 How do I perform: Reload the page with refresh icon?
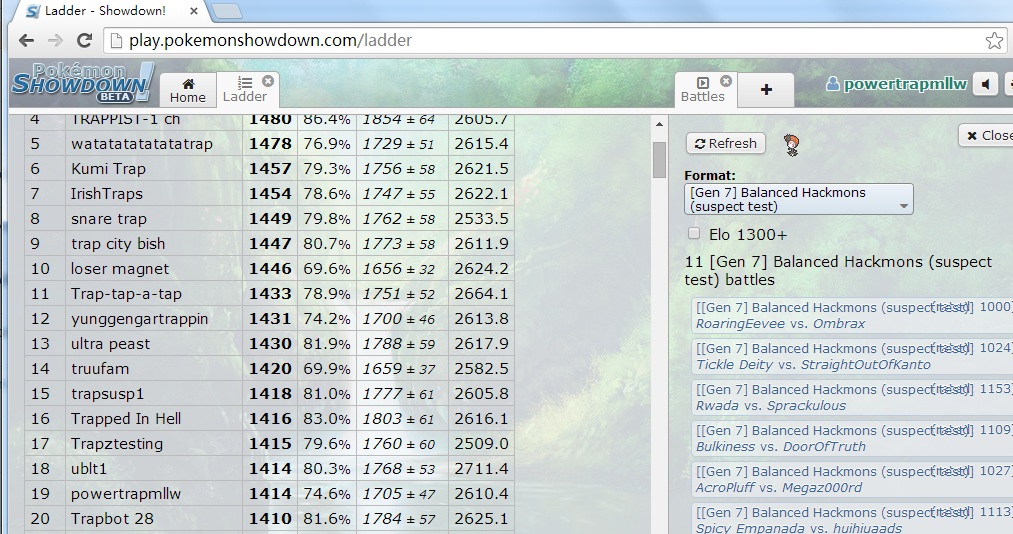click(x=84, y=41)
